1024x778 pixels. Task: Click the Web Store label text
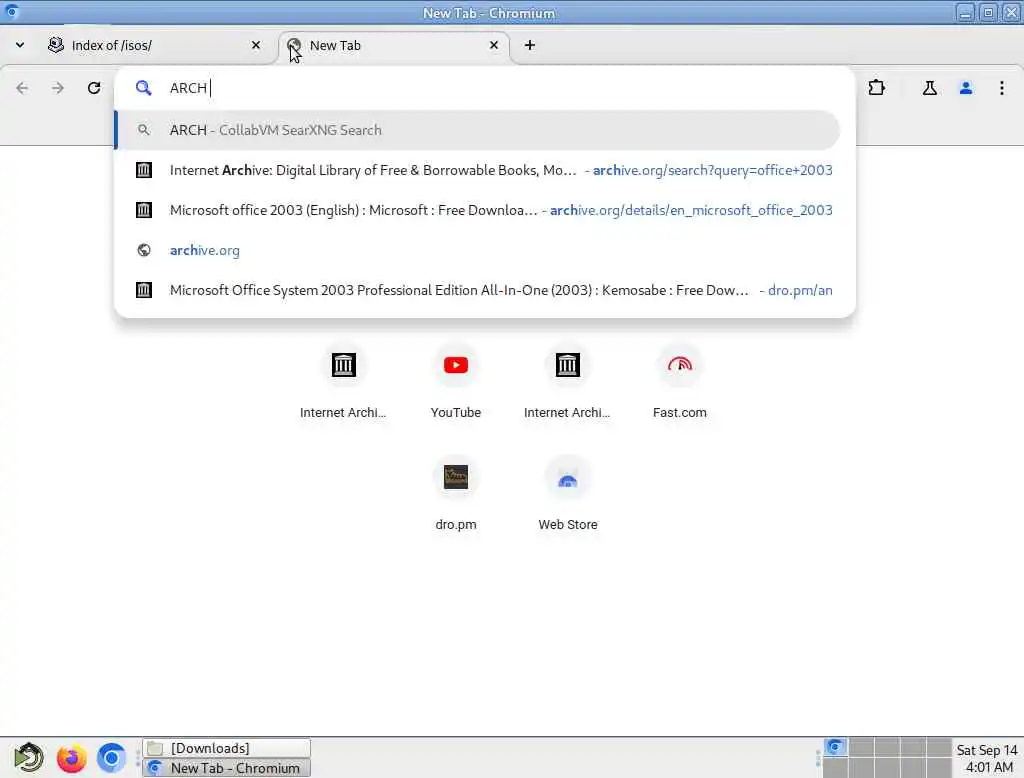tap(568, 525)
